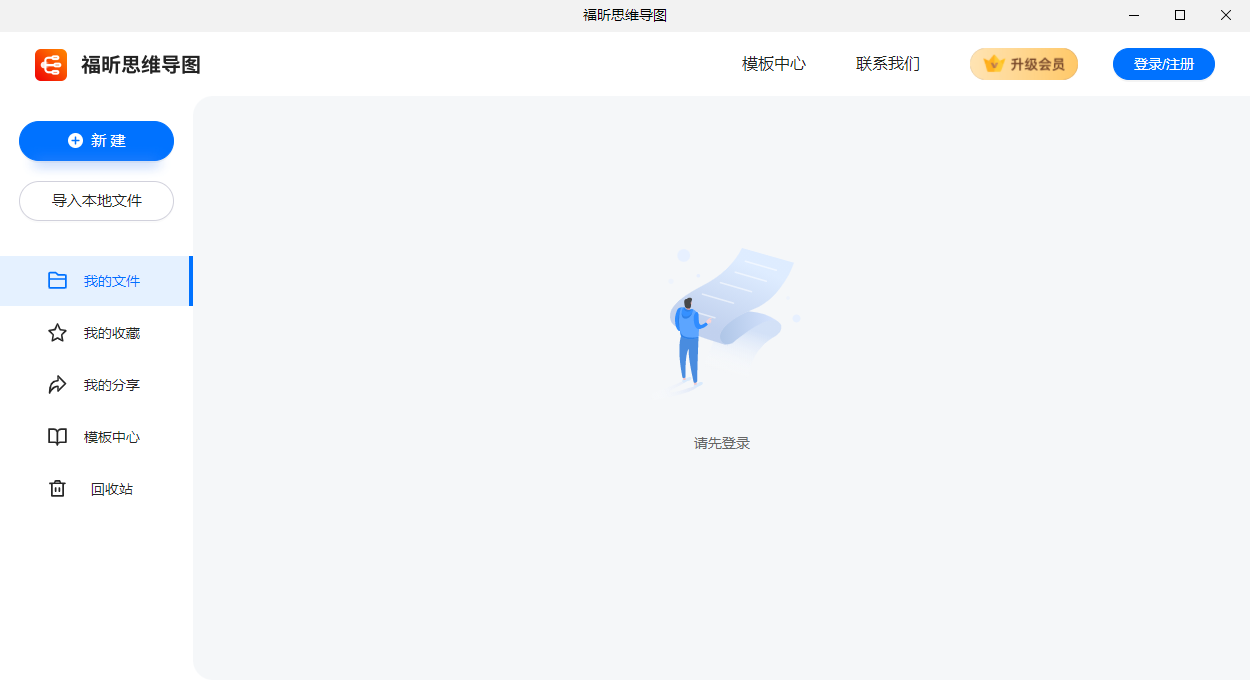Open 联系我们 from the top navigation
The image size is (1250, 680).
[x=887, y=63]
